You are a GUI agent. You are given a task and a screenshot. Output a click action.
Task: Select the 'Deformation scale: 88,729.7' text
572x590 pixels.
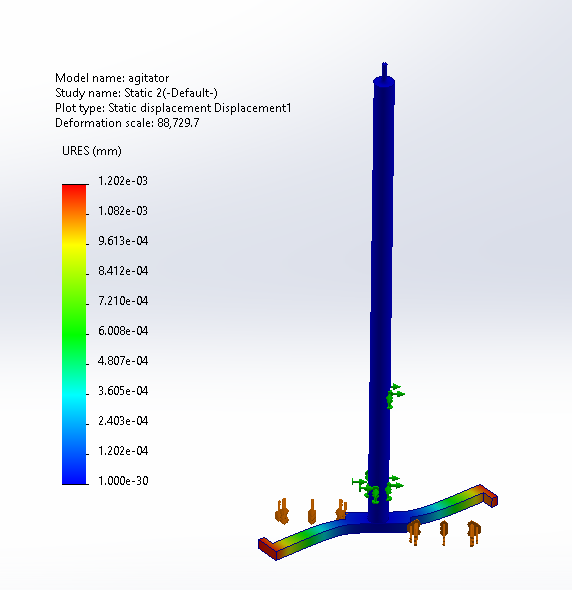click(x=127, y=123)
